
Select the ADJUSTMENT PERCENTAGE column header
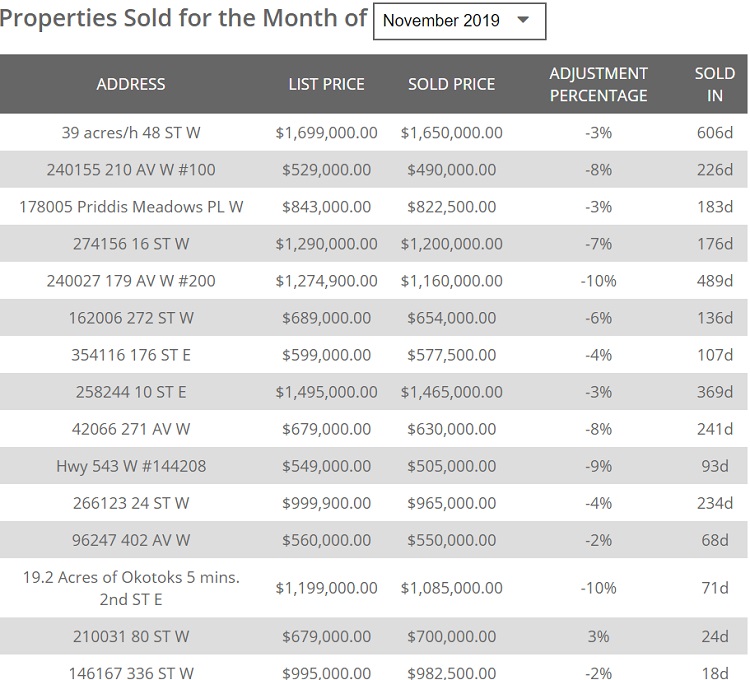coord(598,84)
